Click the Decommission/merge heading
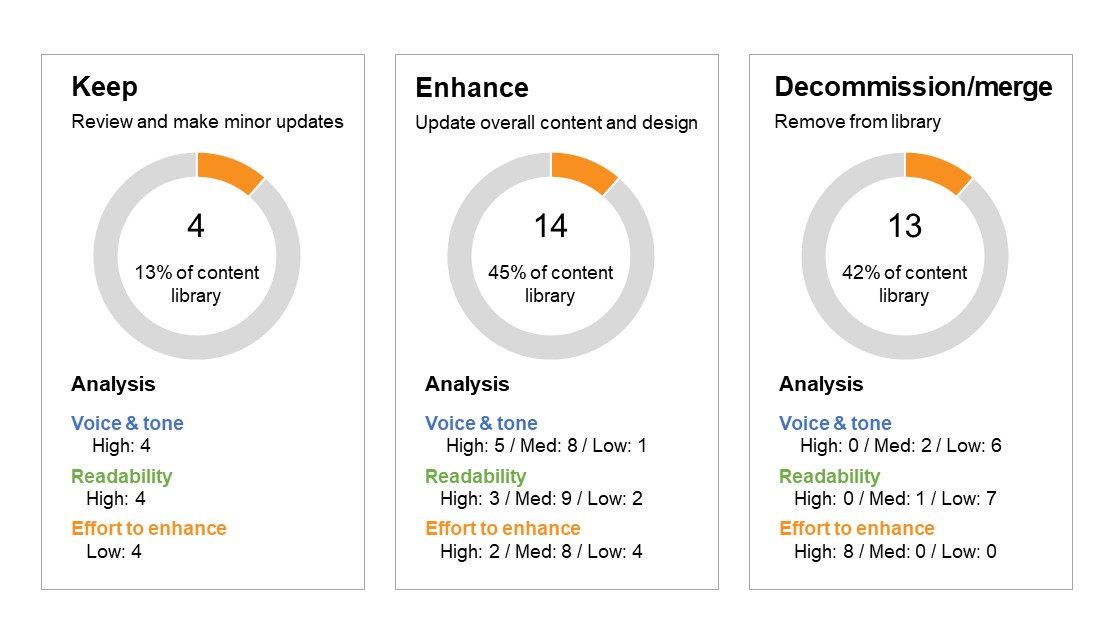The height and width of the screenshot is (643, 1104). point(913,87)
